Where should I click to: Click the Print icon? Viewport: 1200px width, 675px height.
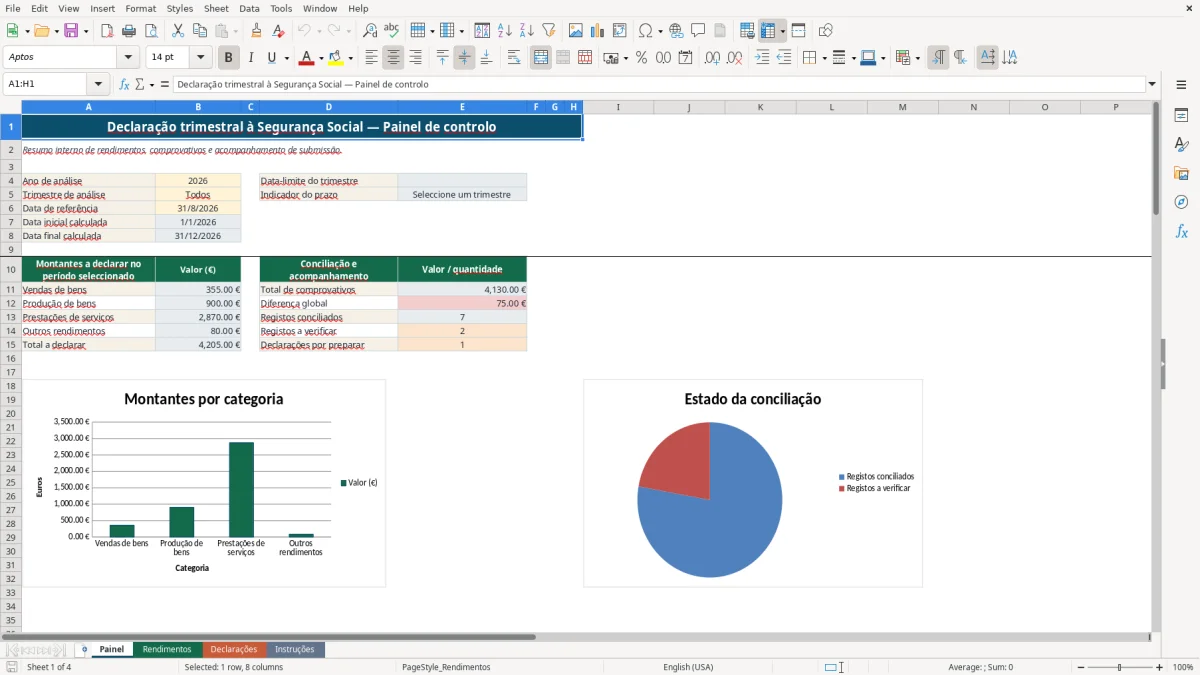pos(129,31)
